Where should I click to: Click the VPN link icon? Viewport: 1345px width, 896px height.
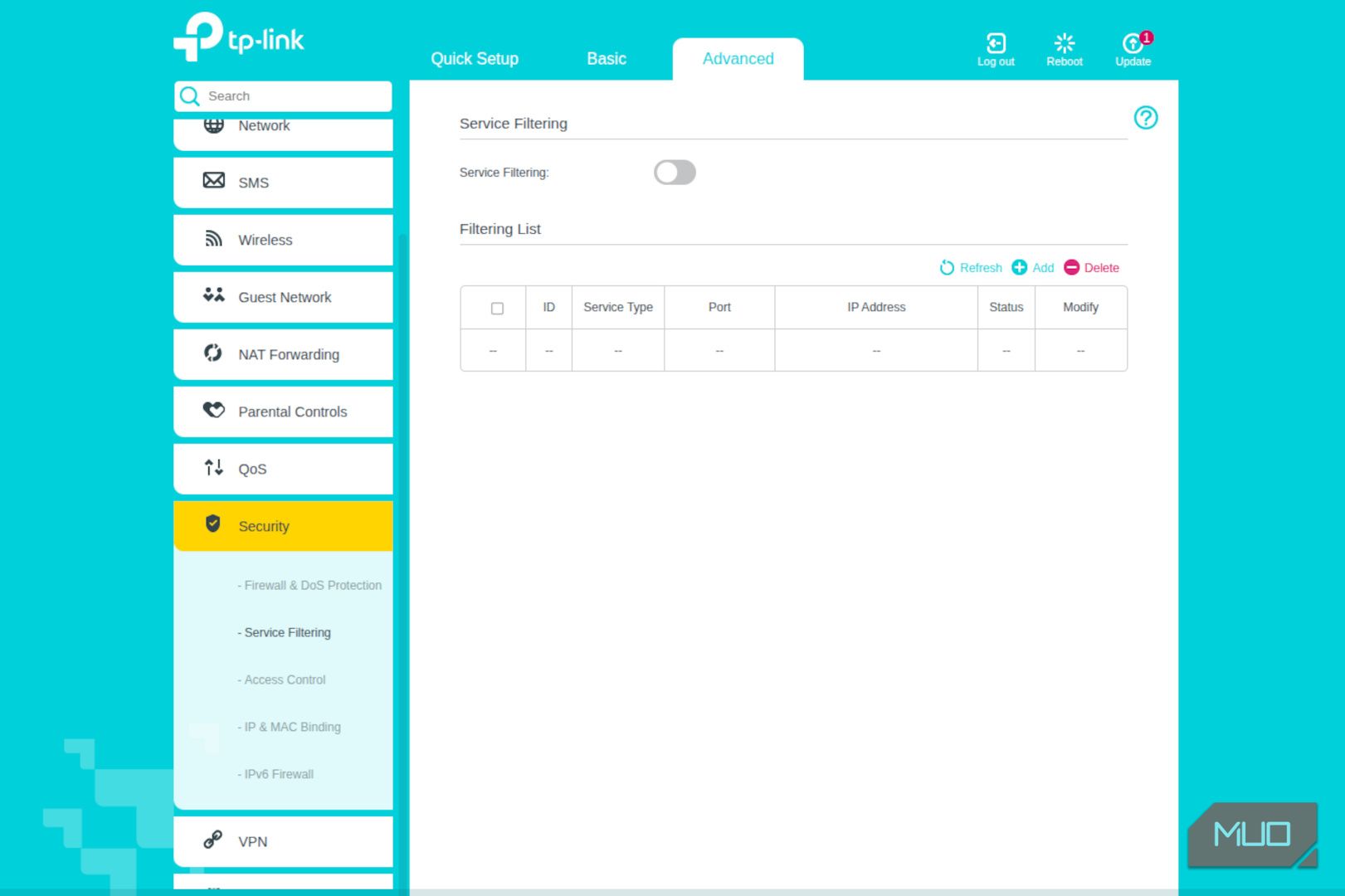(x=213, y=840)
